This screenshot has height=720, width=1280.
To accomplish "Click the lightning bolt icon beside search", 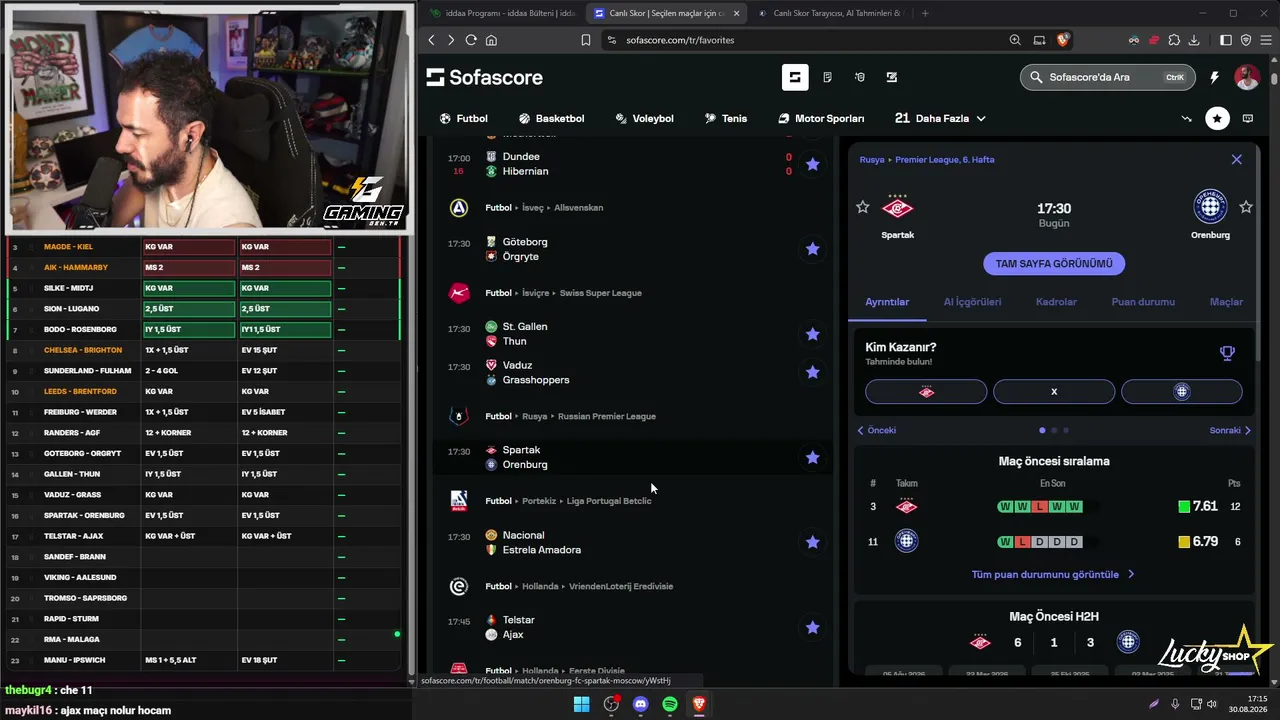I will click(x=1214, y=77).
